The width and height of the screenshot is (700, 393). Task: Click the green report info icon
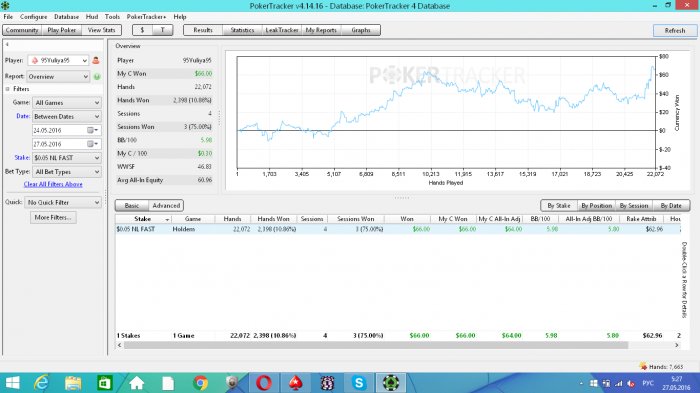pyautogui.click(x=97, y=77)
